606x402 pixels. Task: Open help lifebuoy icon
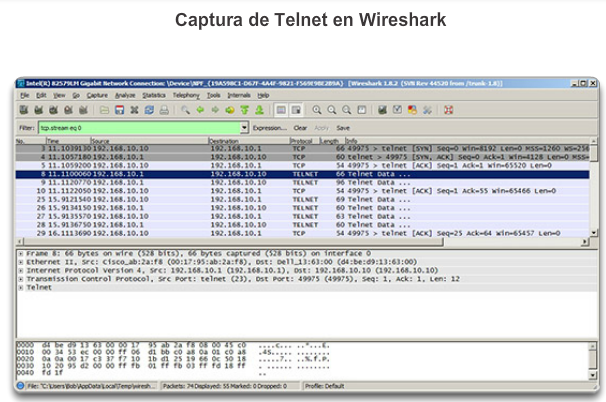[x=448, y=110]
